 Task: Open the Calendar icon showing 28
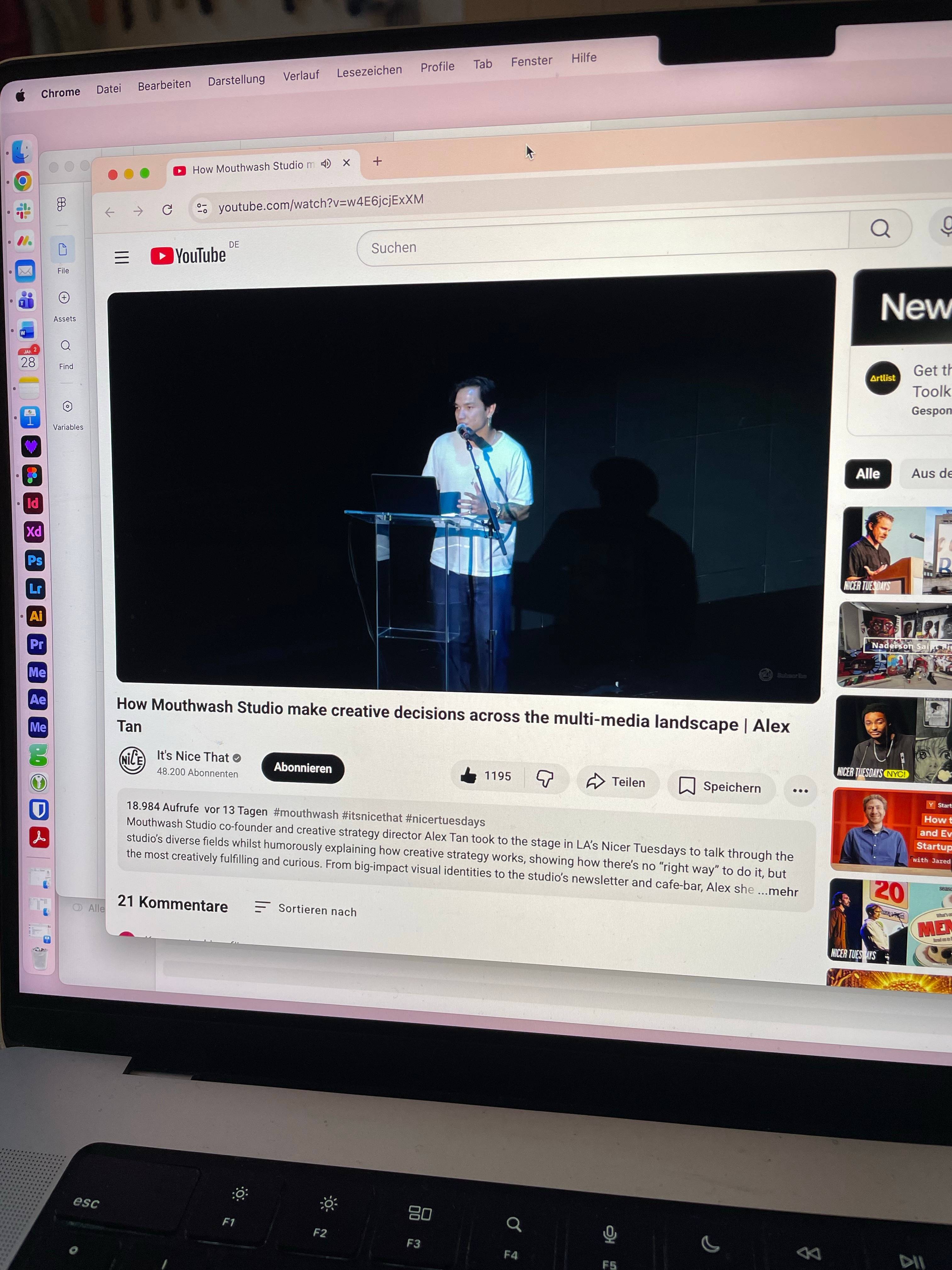[x=28, y=359]
